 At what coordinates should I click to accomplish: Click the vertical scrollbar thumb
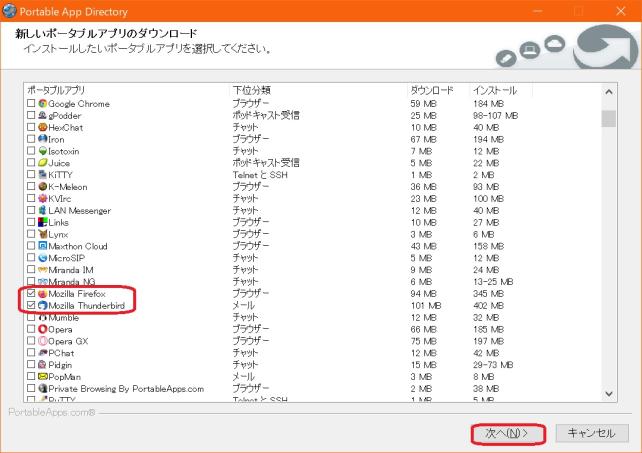609,119
